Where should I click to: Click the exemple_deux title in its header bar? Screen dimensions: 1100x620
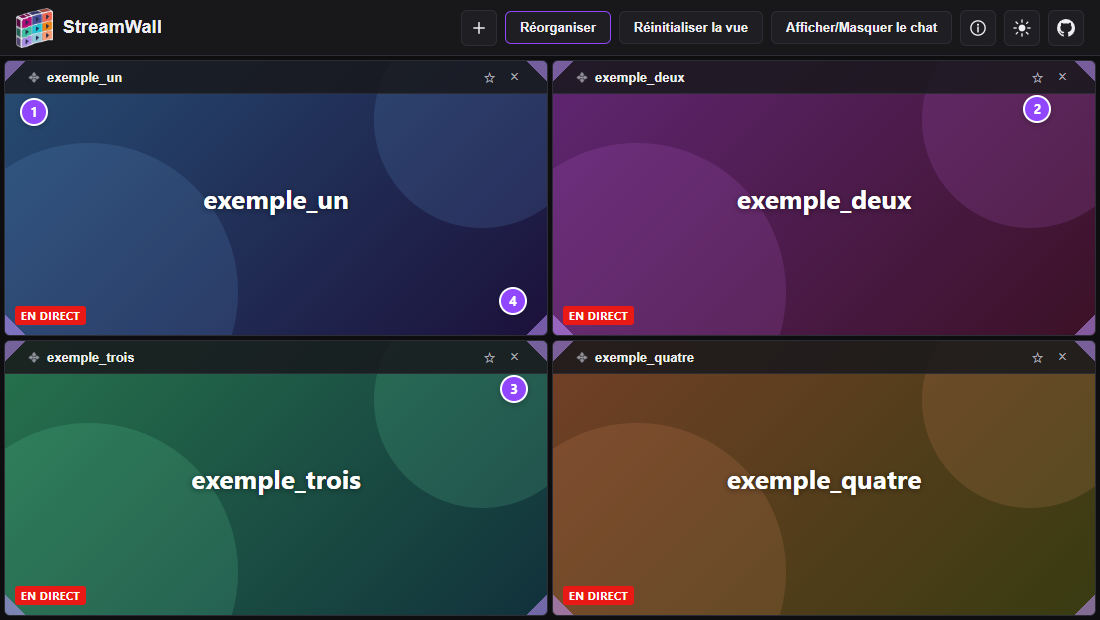(x=639, y=78)
